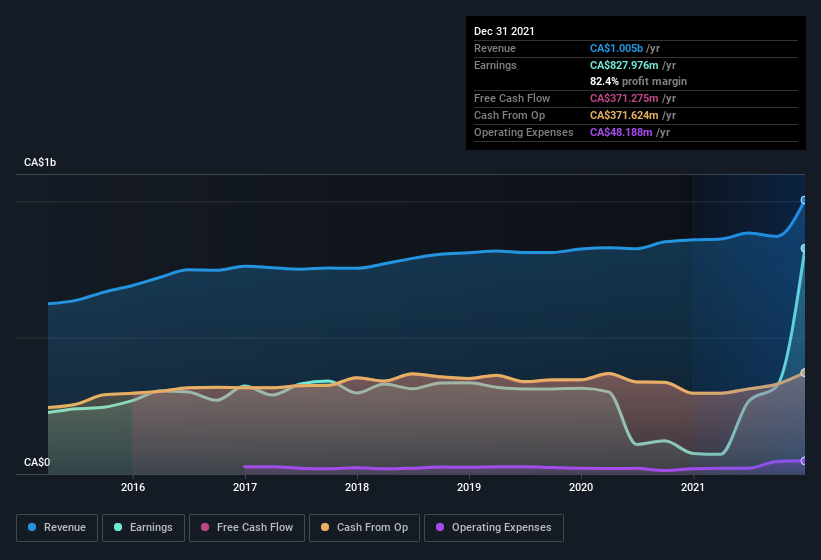Click the CA$1b y-axis label
821x560 pixels.
(40, 162)
